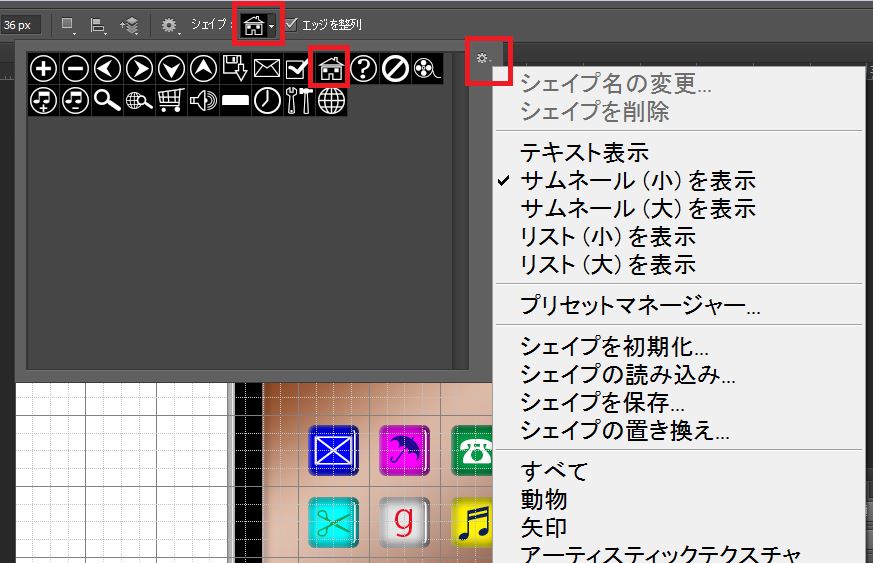Select the white horizontal bar shape
The height and width of the screenshot is (563, 873).
pyautogui.click(x=236, y=101)
